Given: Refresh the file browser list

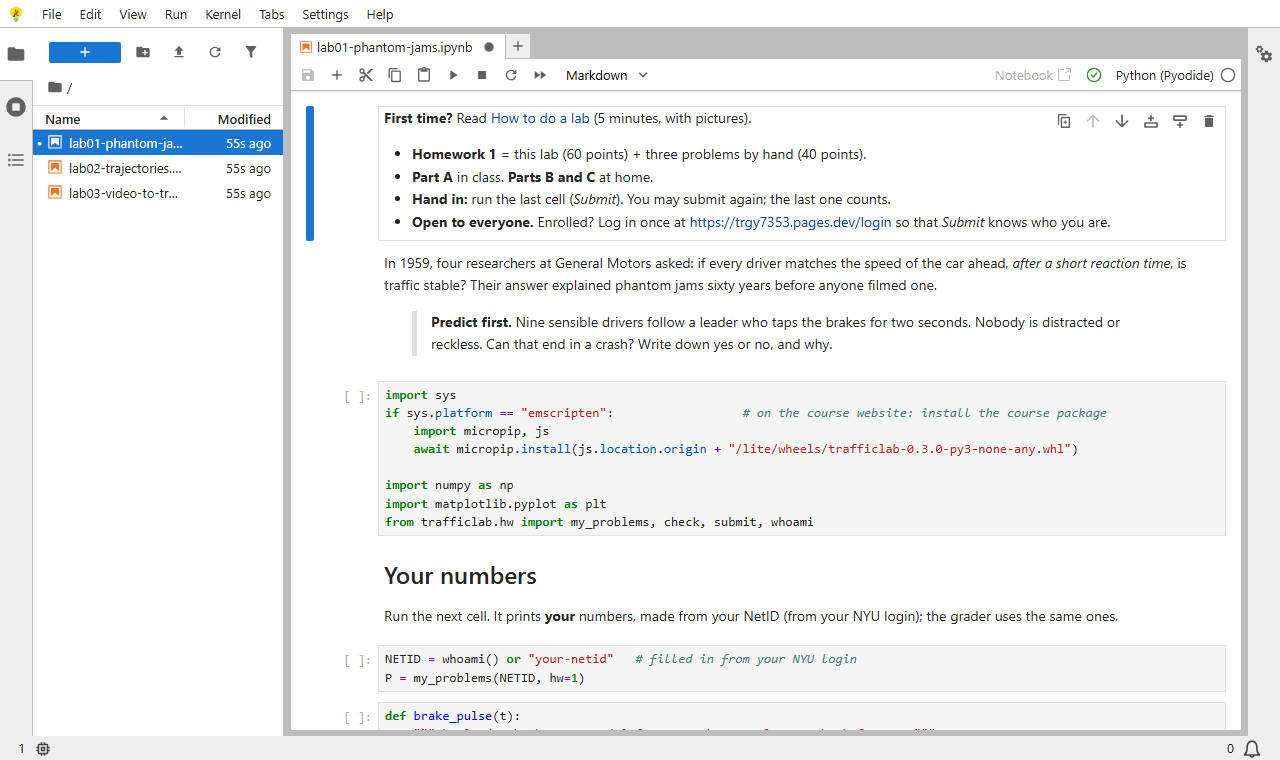Looking at the screenshot, I should pyautogui.click(x=215, y=52).
